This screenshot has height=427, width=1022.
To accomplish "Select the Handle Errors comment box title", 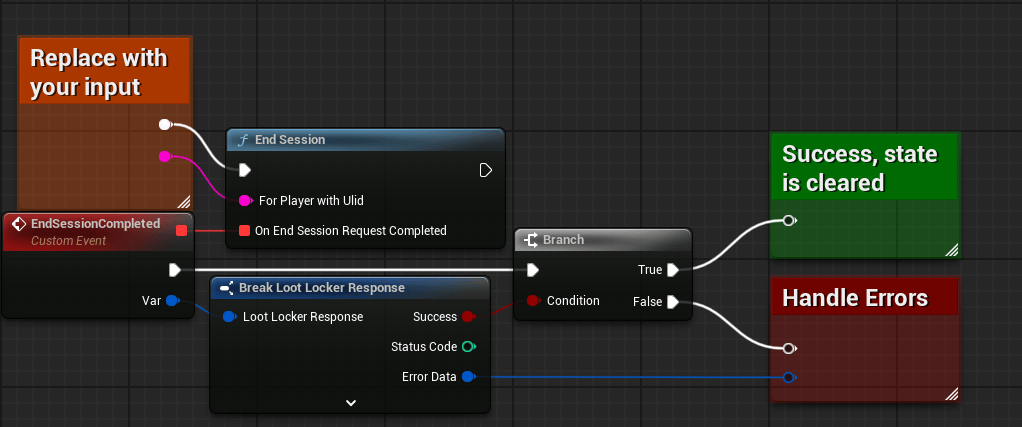I will (855, 298).
